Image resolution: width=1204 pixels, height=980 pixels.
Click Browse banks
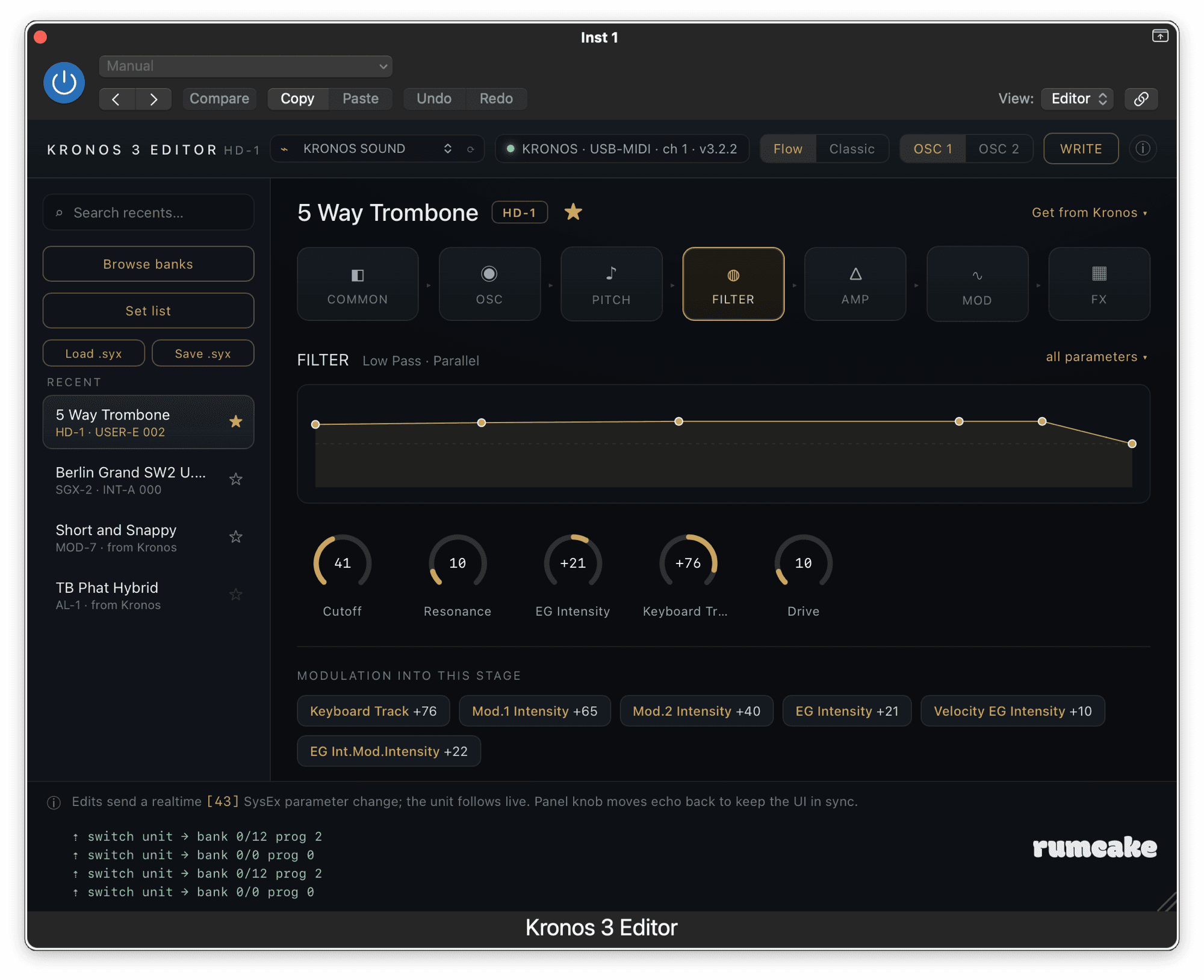(148, 264)
